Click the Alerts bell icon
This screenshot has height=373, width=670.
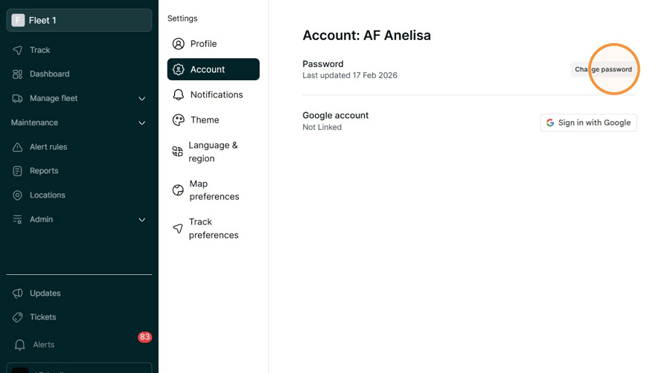20,345
